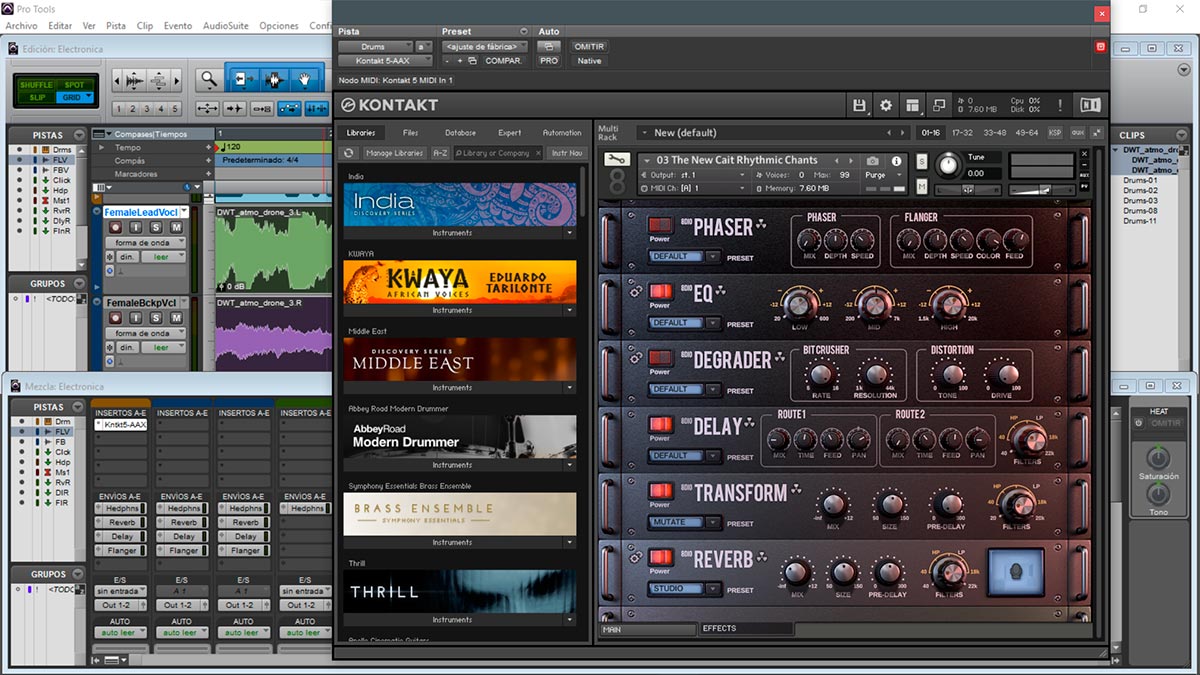This screenshot has width=1200, height=675.
Task: Open the Pista menu in Pro Tools
Action: click(x=116, y=25)
